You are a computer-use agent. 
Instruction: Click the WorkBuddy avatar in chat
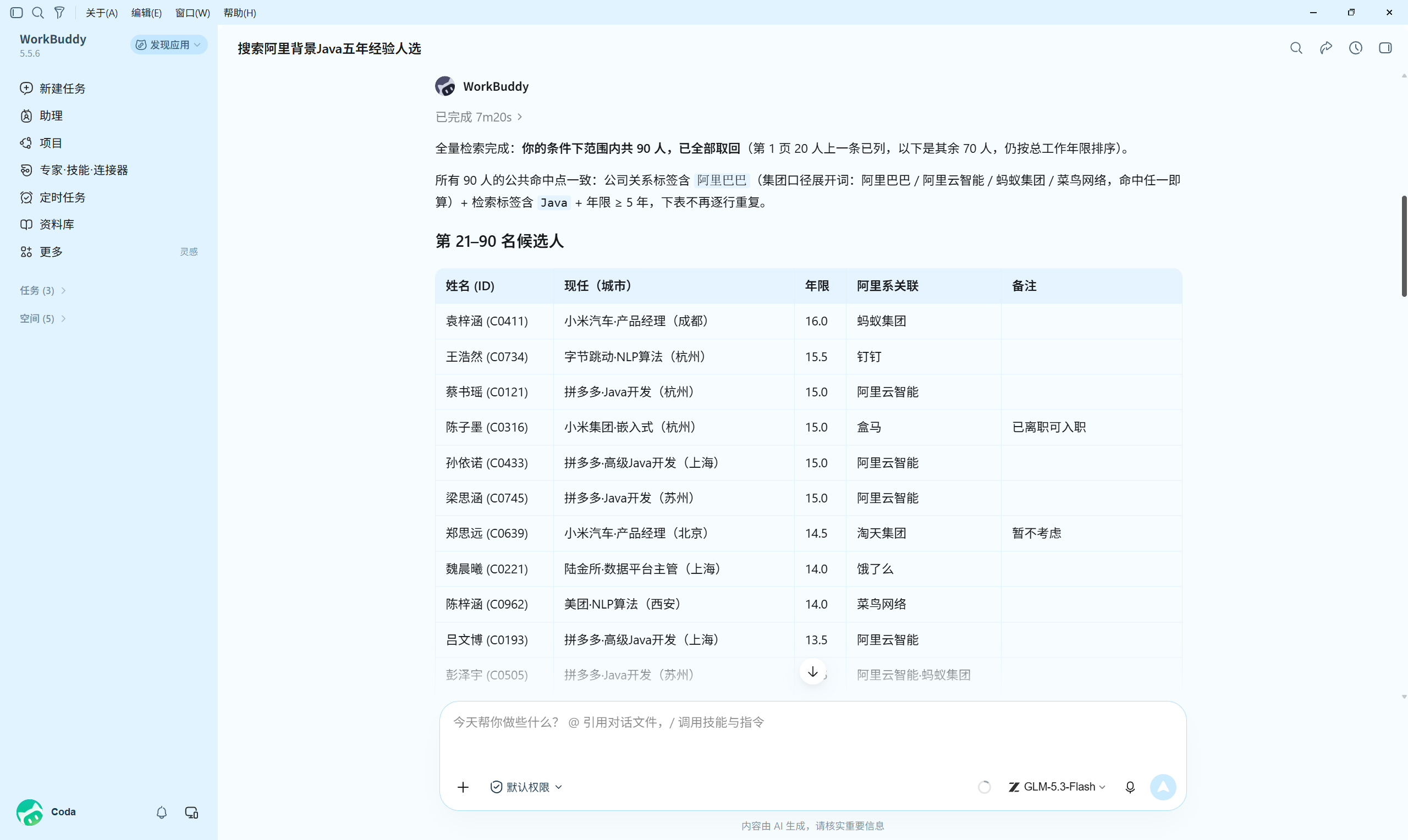(x=445, y=86)
